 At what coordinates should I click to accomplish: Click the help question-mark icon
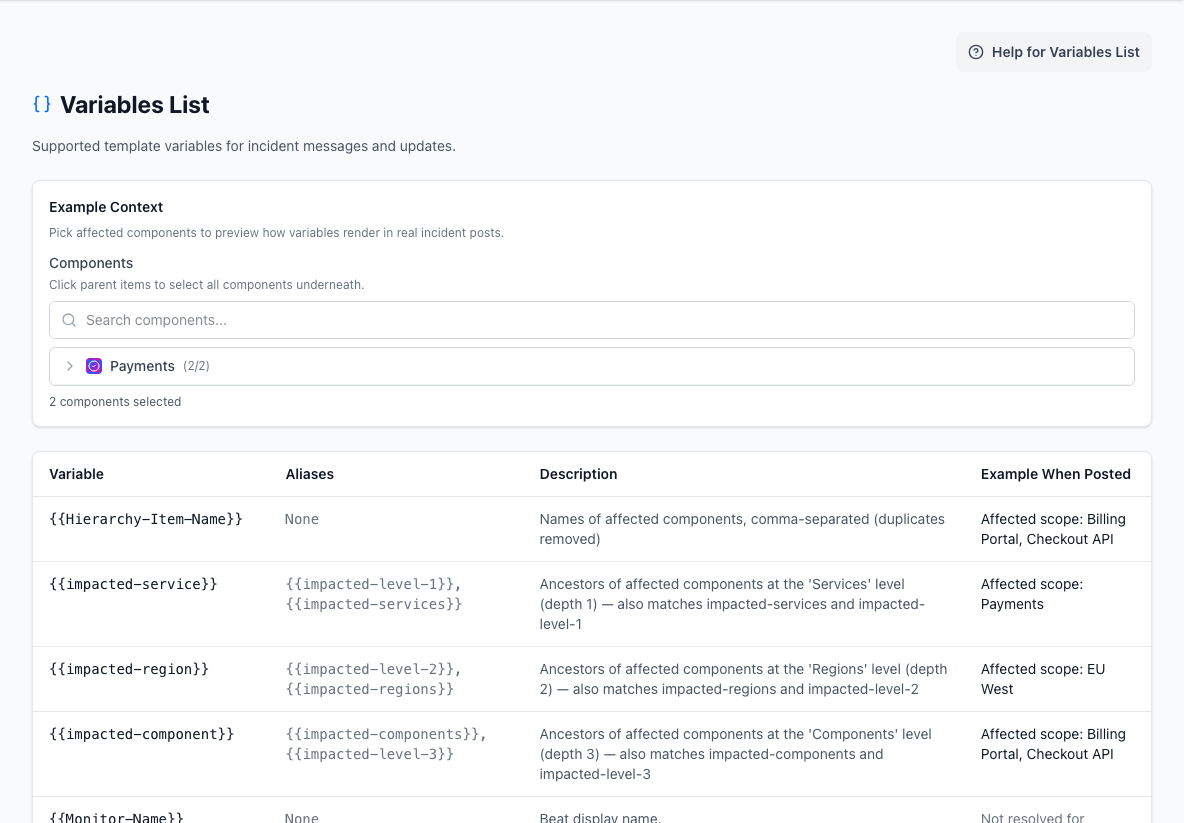(x=976, y=52)
